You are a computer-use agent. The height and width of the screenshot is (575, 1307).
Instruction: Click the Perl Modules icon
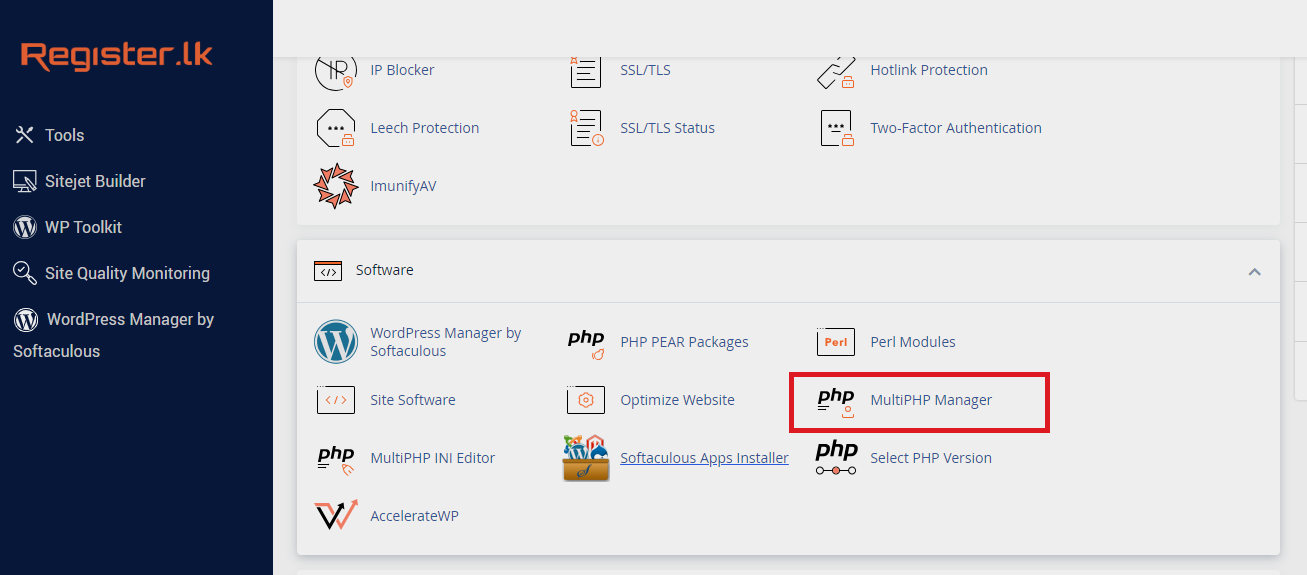pos(836,342)
